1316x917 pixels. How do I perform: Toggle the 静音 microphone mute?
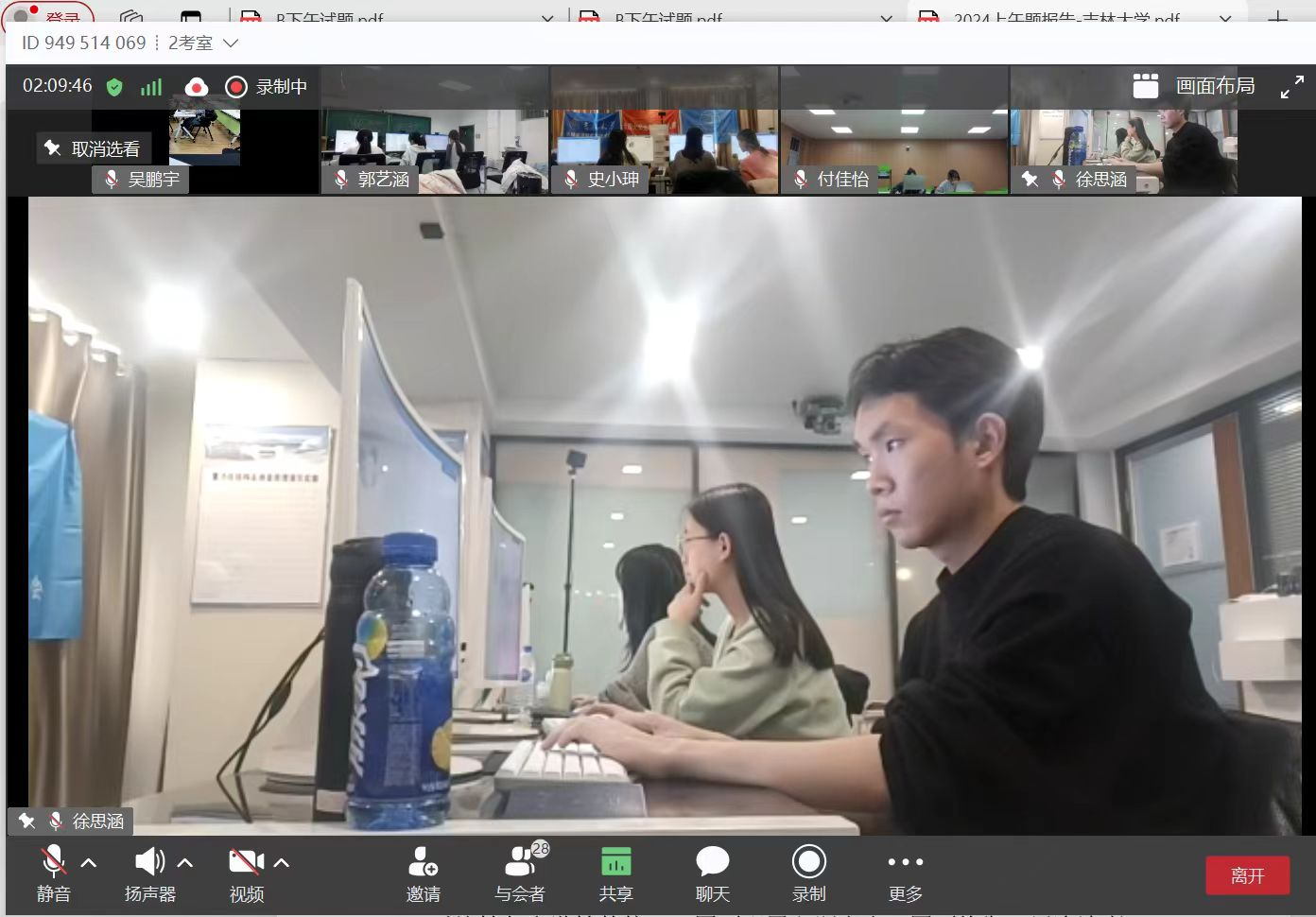click(x=53, y=862)
